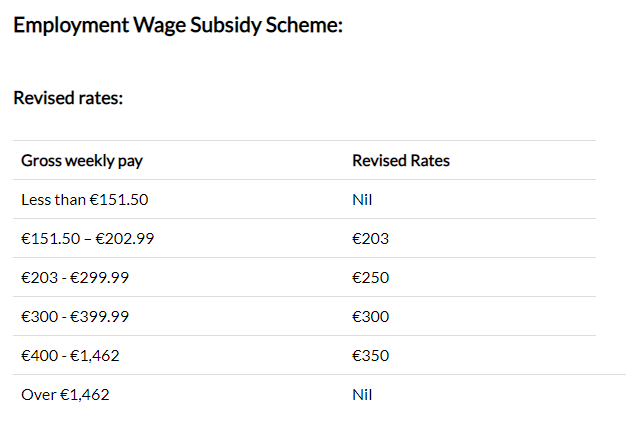Screen dimensions: 626x445
Task: Select the 'Gross weekly pay' column header
Action: [89, 161]
